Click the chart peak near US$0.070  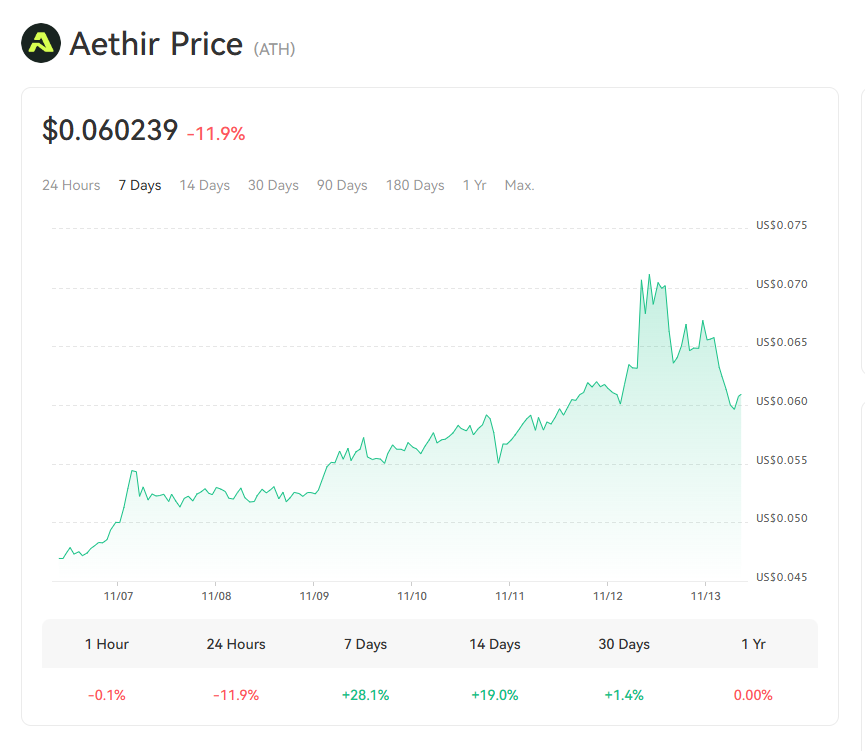point(649,275)
